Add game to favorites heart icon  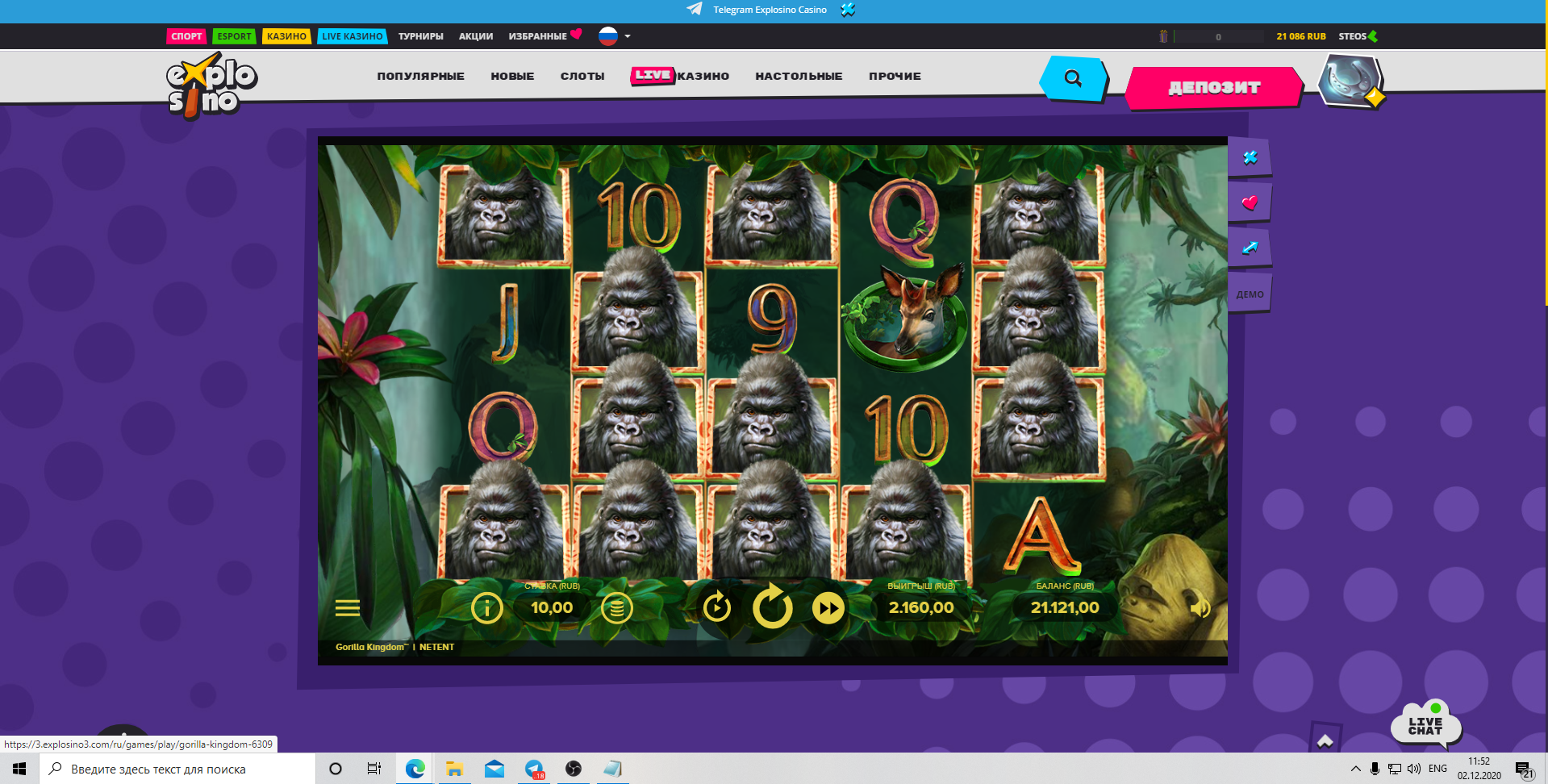click(1250, 203)
